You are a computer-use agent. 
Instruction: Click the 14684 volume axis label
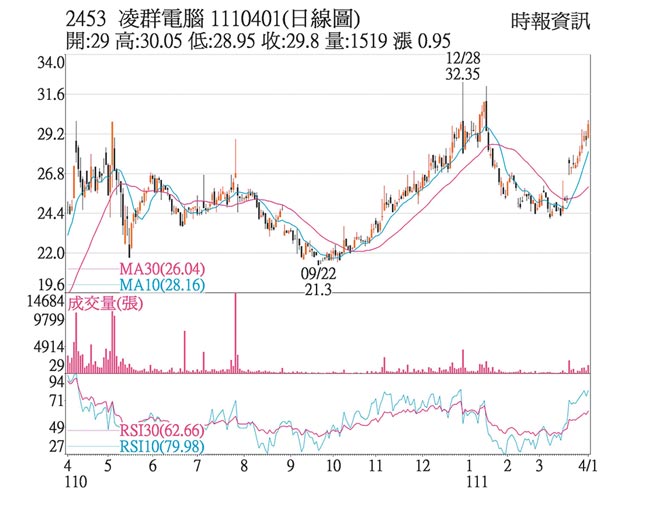pyautogui.click(x=45, y=301)
